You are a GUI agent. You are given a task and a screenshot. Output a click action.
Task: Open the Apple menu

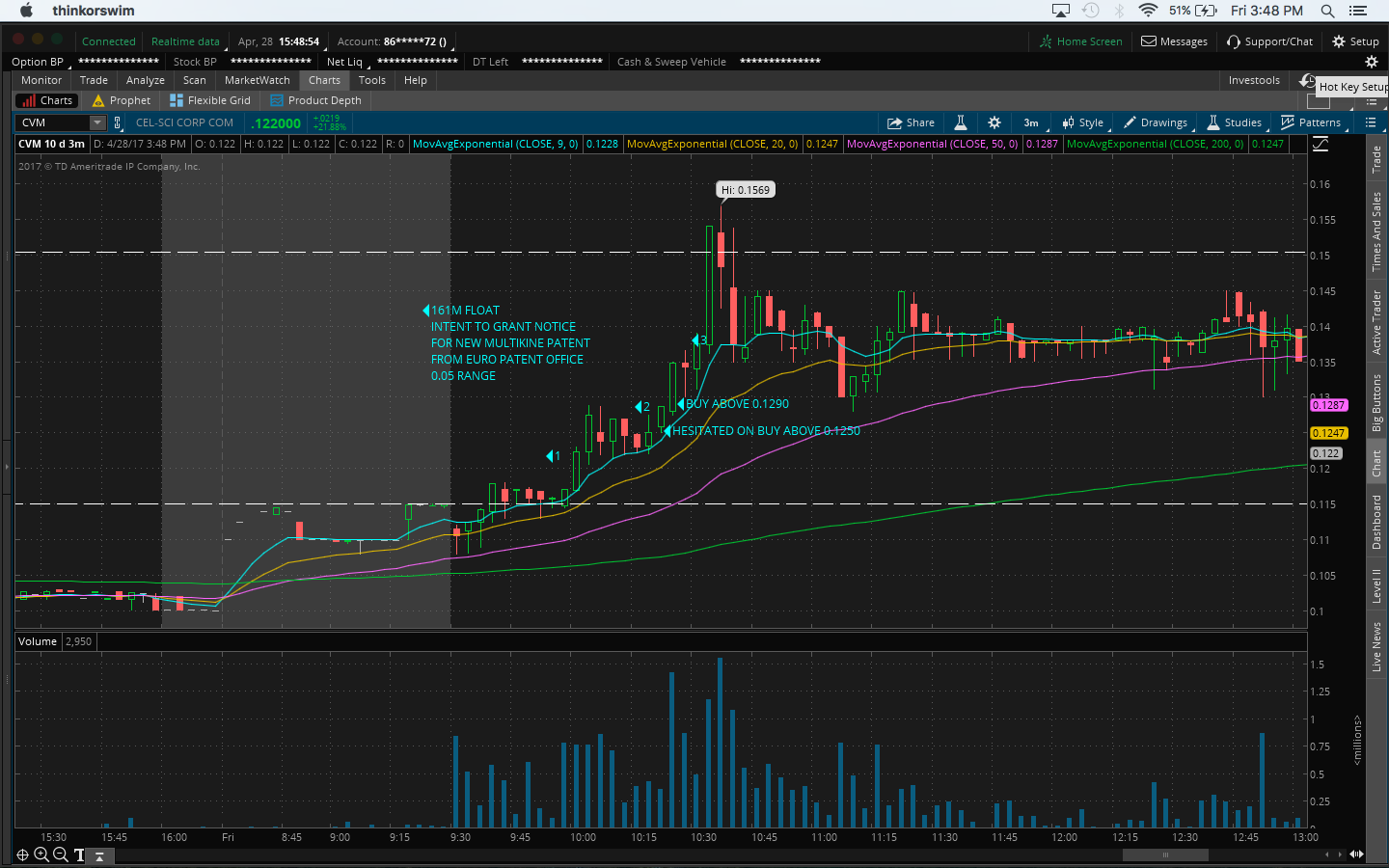[x=26, y=11]
